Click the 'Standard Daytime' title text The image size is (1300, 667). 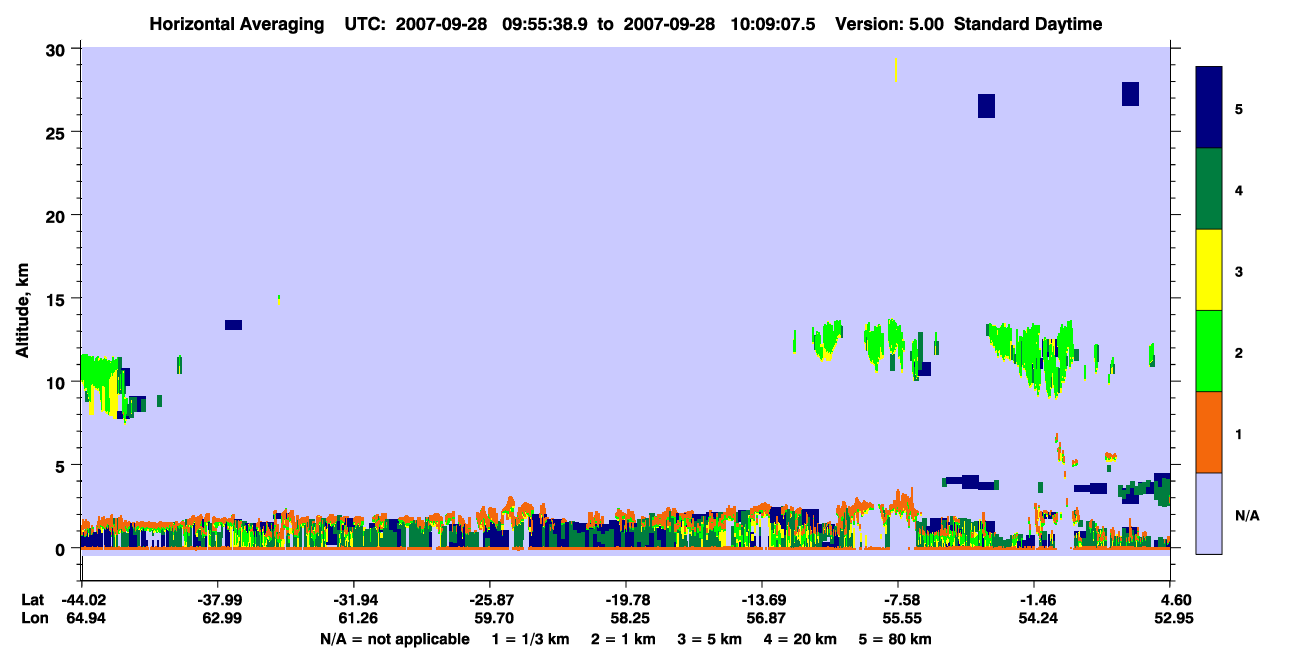coord(1028,24)
